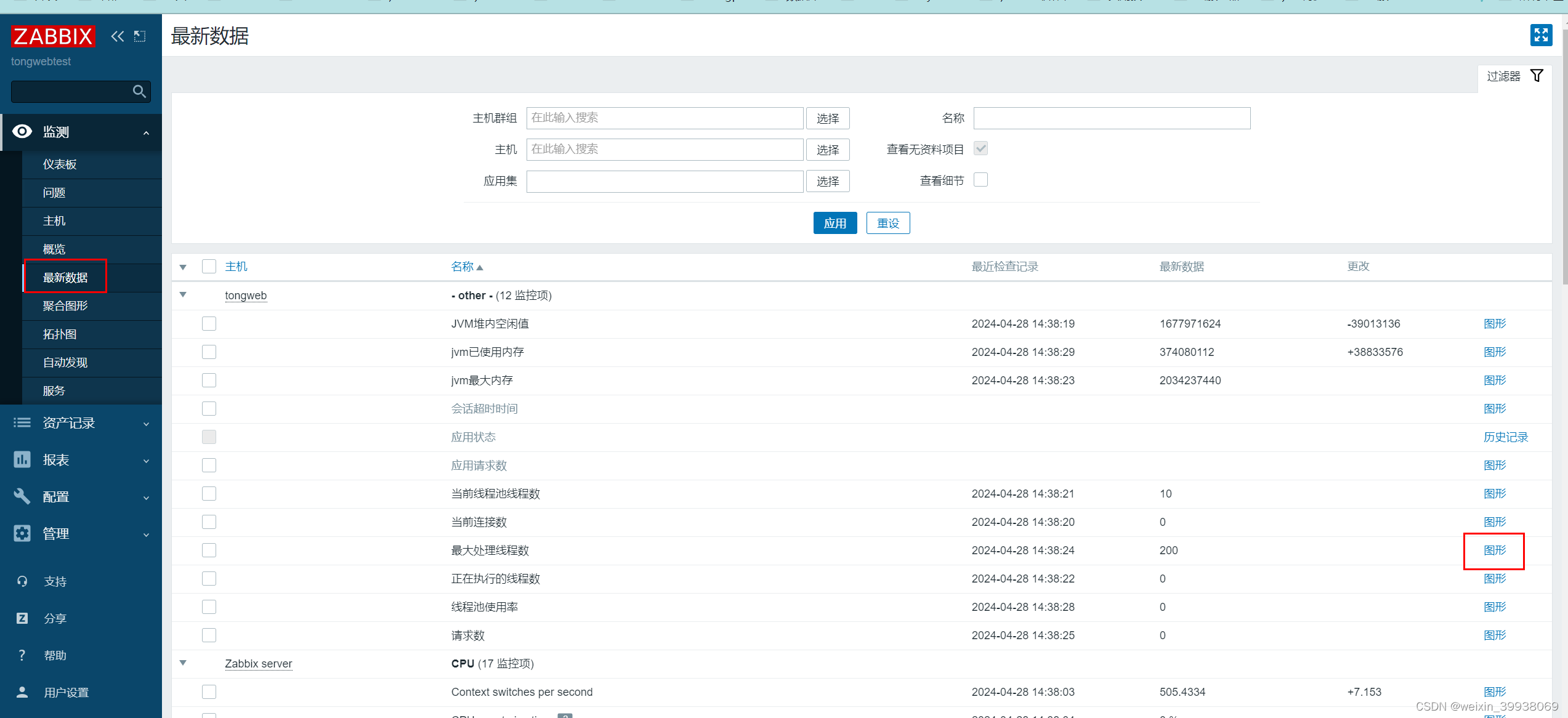1568x718 pixels.
Task: Collapse the 监测 menu section
Action: [x=146, y=132]
